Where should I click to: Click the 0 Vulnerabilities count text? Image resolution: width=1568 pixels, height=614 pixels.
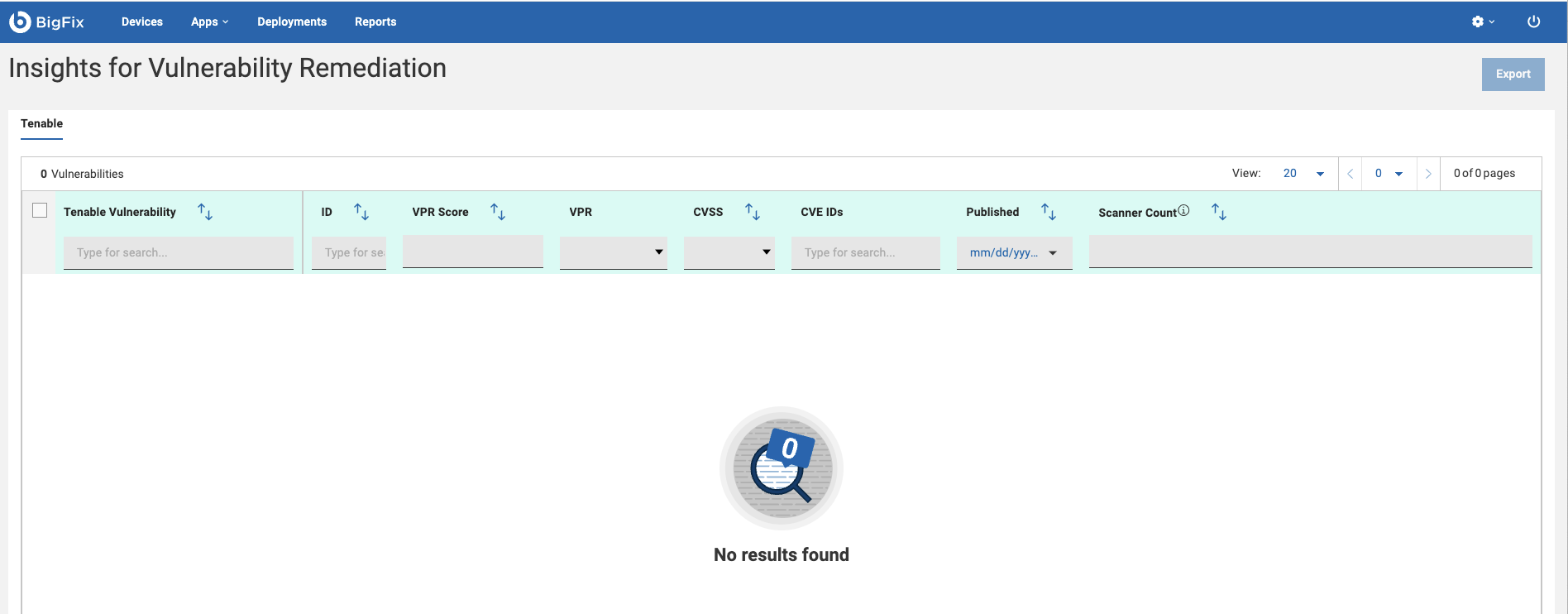(82, 174)
